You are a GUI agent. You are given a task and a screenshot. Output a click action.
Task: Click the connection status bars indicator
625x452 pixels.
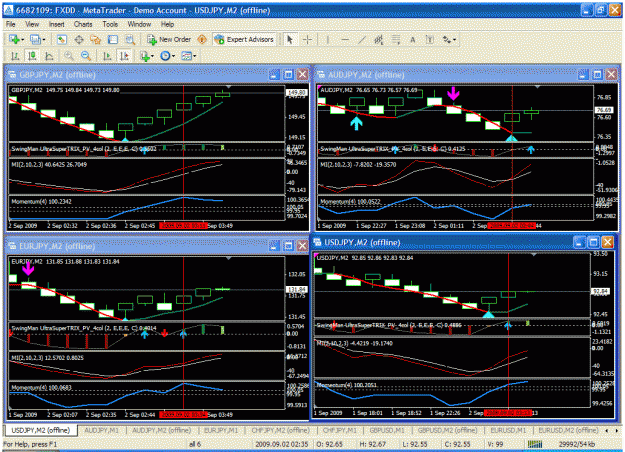pyautogui.click(x=535, y=444)
